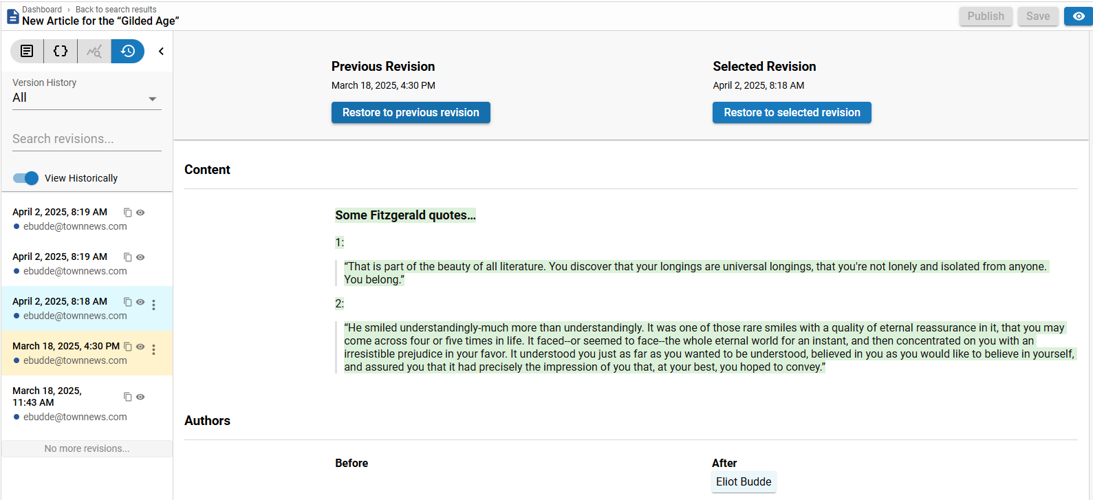Screen dimensions: 1093x500
Task: Copy the first April 2, 8:19 AM revision
Action: click(127, 213)
